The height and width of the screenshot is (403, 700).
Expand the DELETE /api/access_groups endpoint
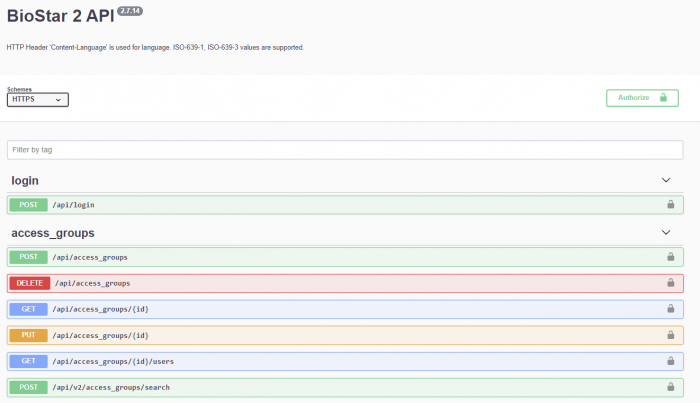(300, 283)
